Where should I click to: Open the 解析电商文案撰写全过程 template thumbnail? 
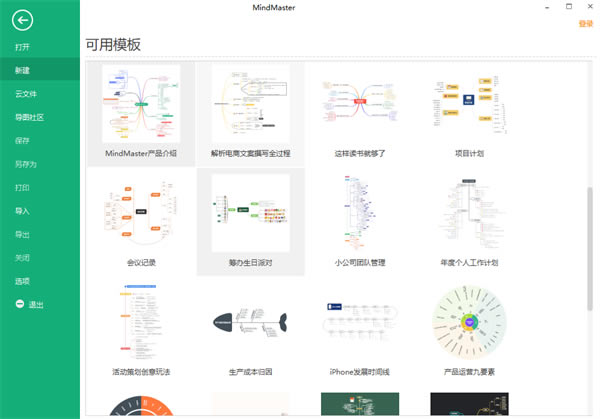pos(250,104)
